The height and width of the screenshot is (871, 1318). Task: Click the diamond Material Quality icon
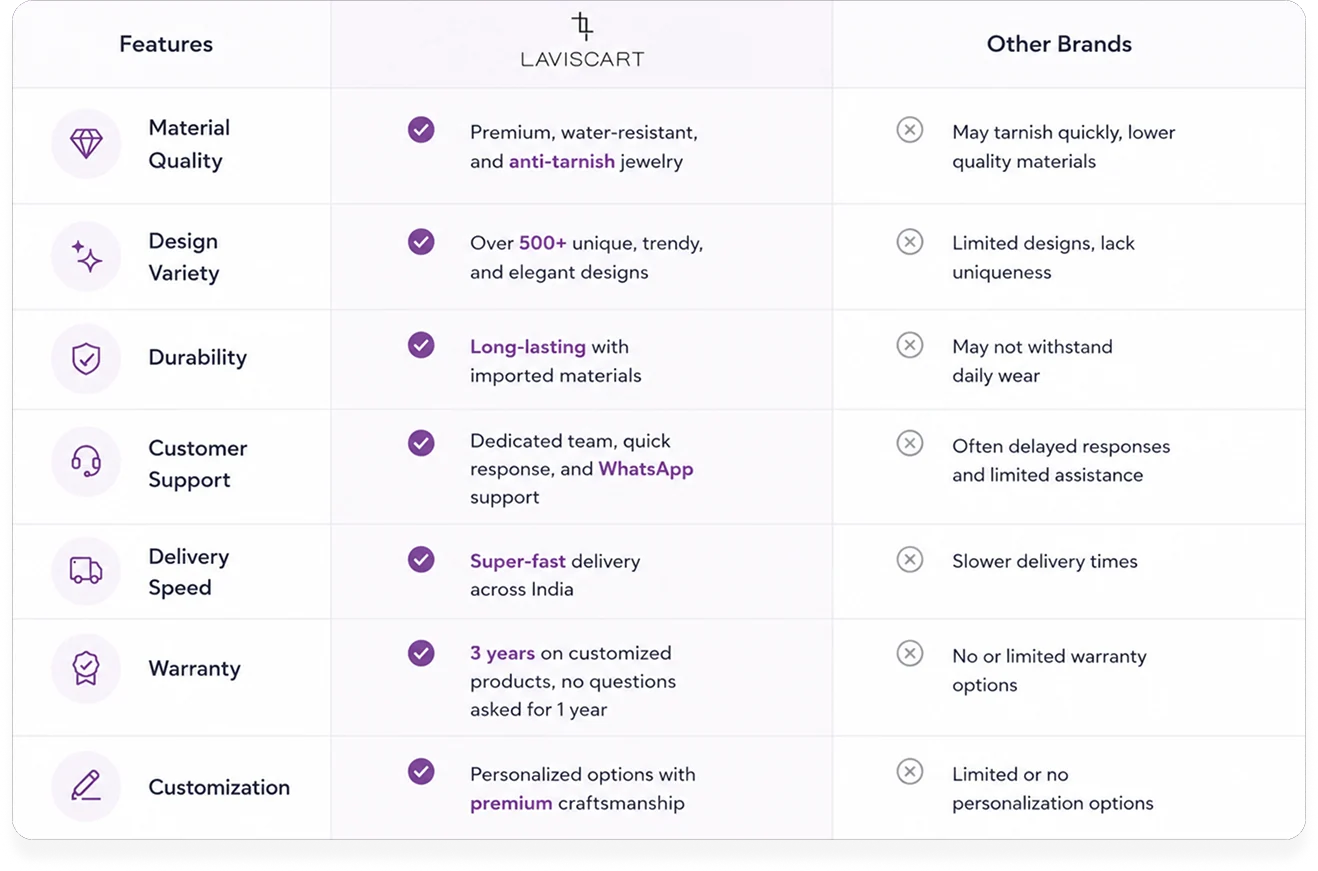(x=86, y=144)
